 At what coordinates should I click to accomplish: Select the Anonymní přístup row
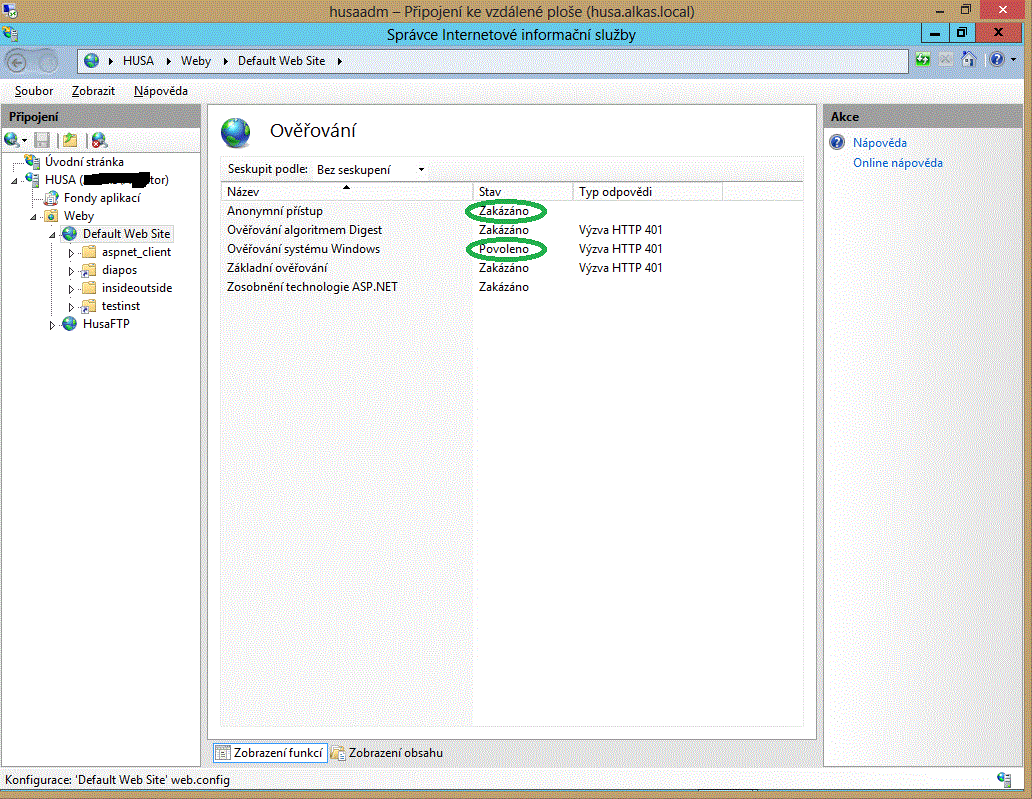coord(275,211)
